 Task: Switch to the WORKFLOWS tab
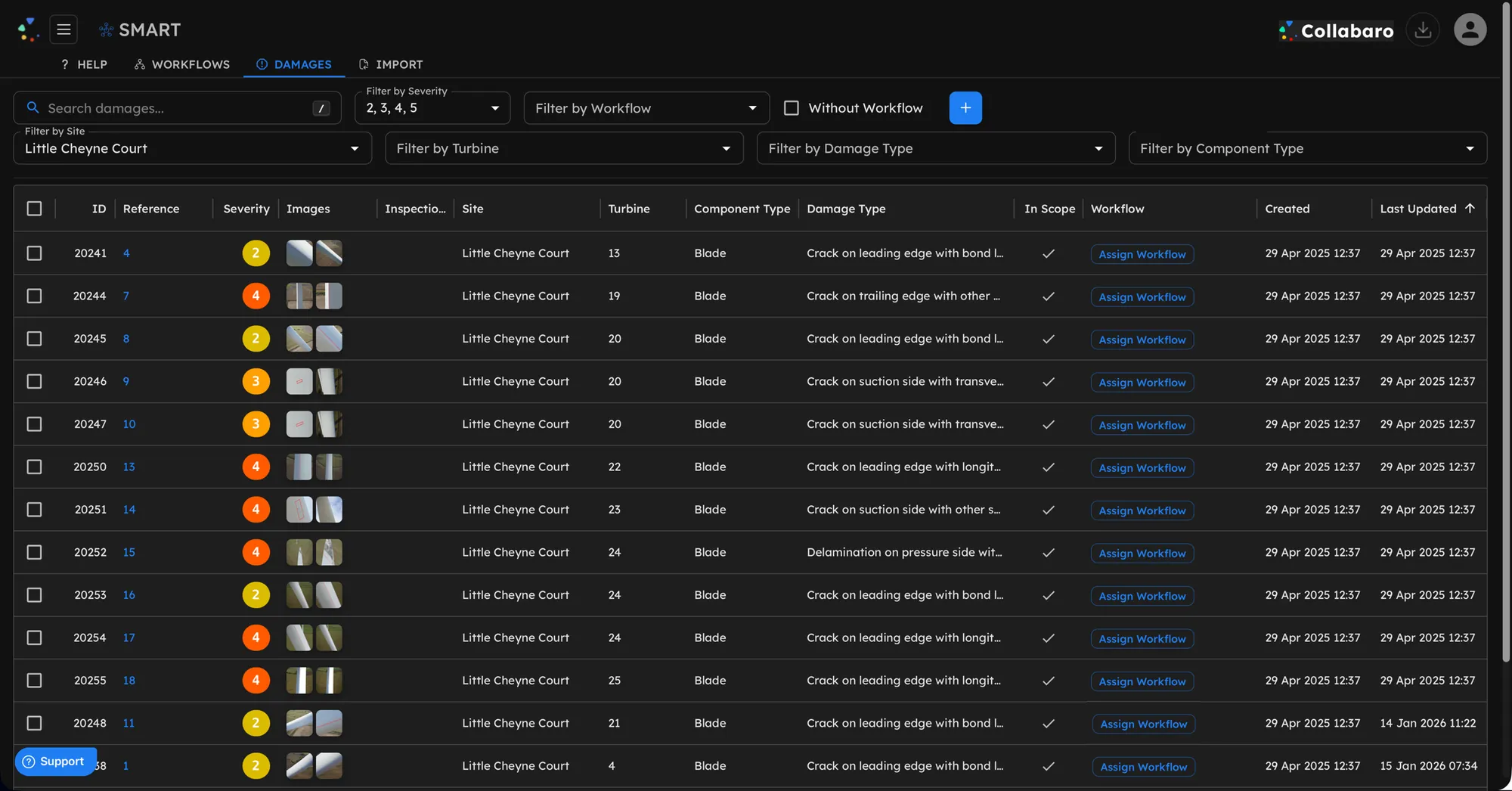click(x=181, y=64)
